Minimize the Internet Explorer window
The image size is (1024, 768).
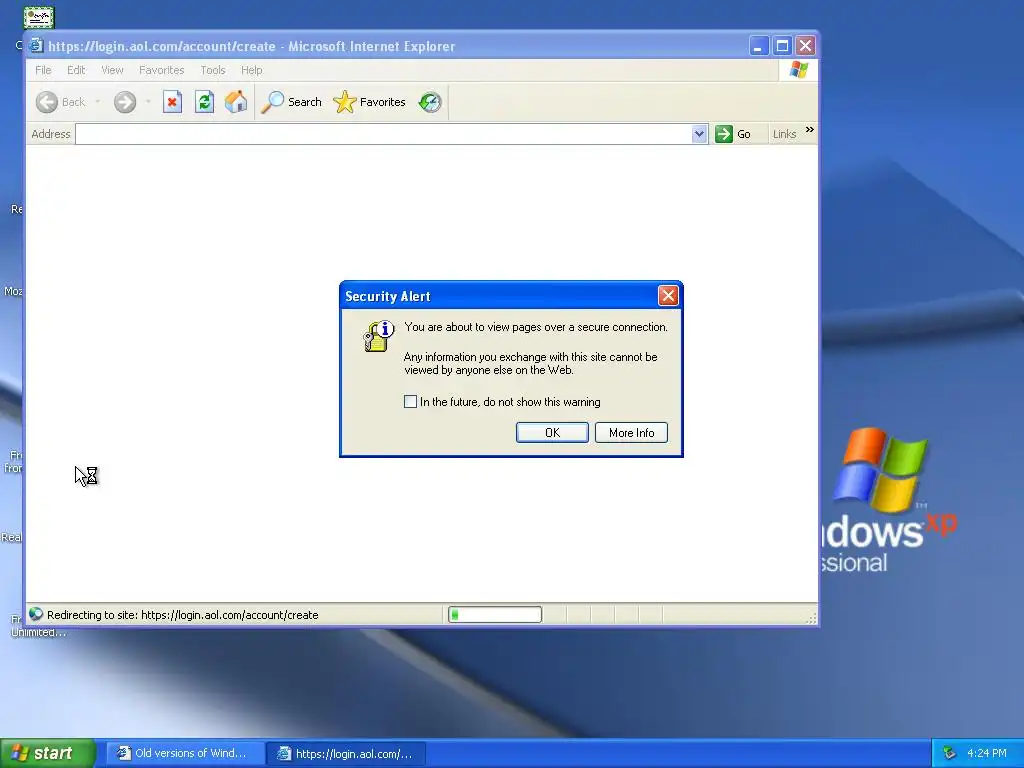pyautogui.click(x=758, y=46)
